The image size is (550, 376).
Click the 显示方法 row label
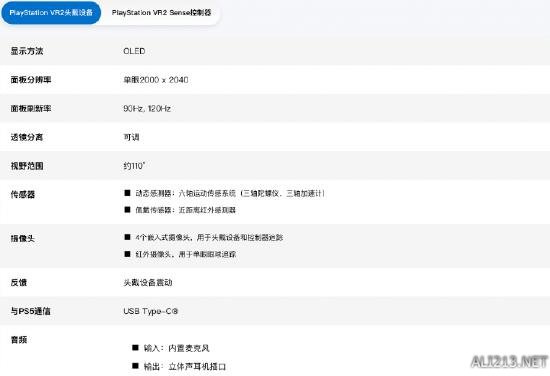point(27,51)
